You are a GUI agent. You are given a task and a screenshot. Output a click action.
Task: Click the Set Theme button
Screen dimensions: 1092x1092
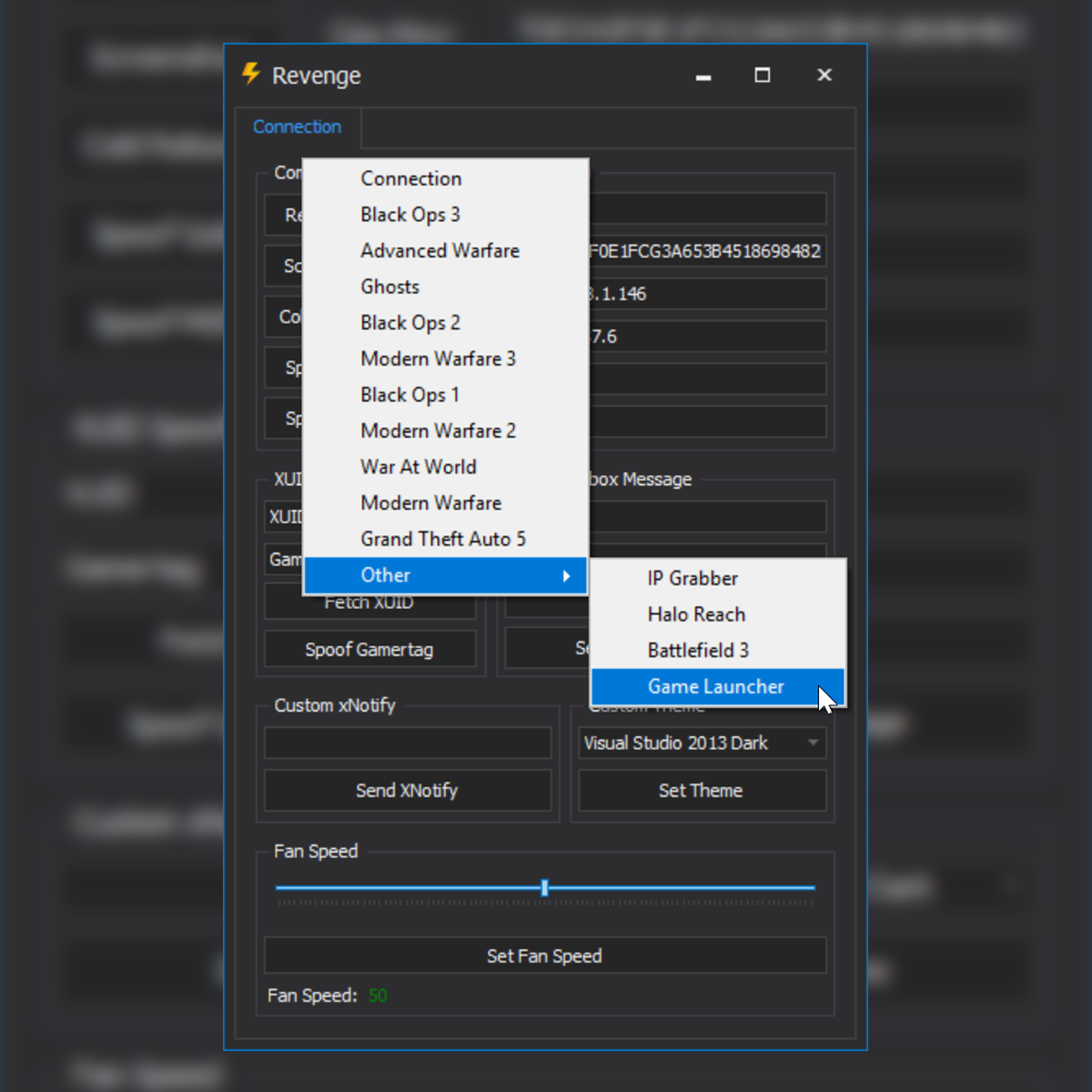click(x=701, y=791)
